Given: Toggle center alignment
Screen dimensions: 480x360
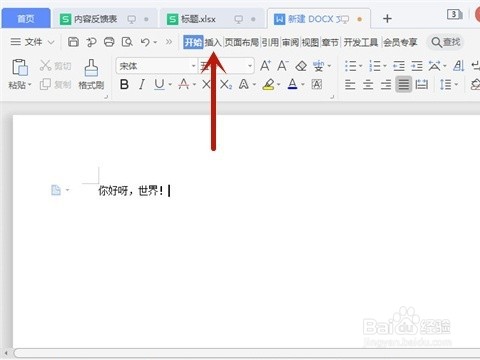Looking at the screenshot, I should tap(368, 85).
